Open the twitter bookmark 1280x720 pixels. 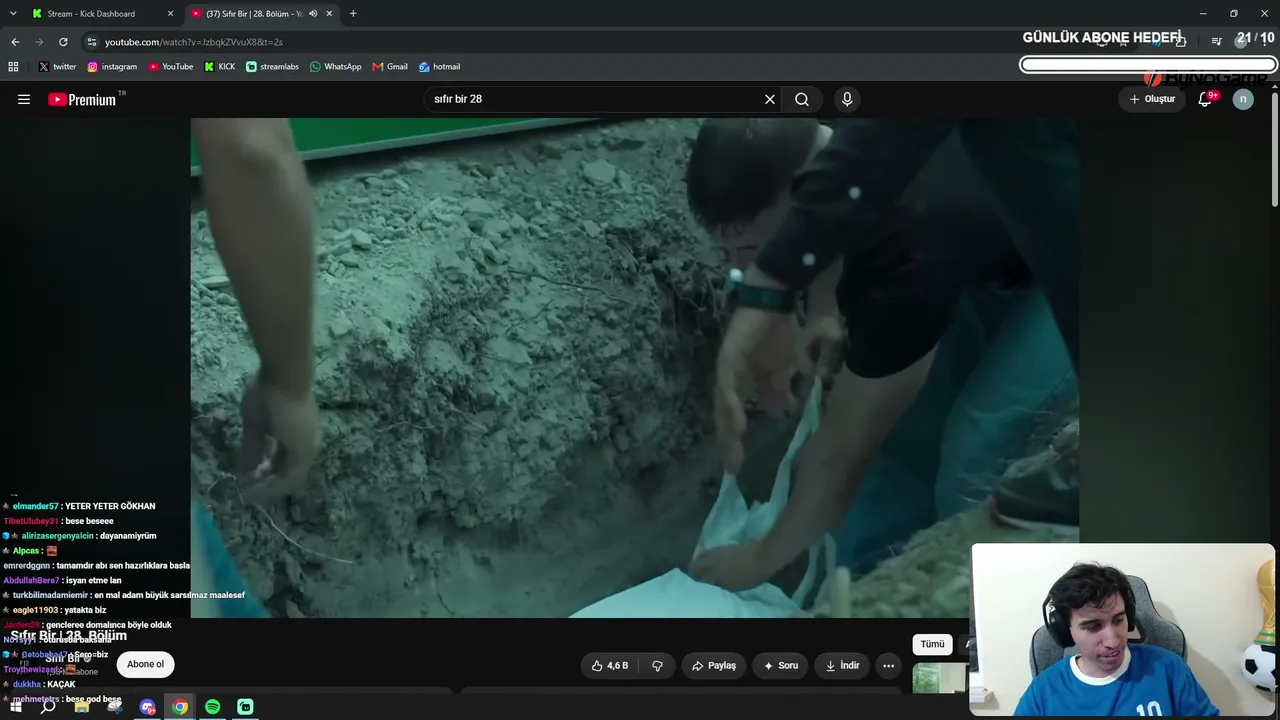(x=57, y=67)
